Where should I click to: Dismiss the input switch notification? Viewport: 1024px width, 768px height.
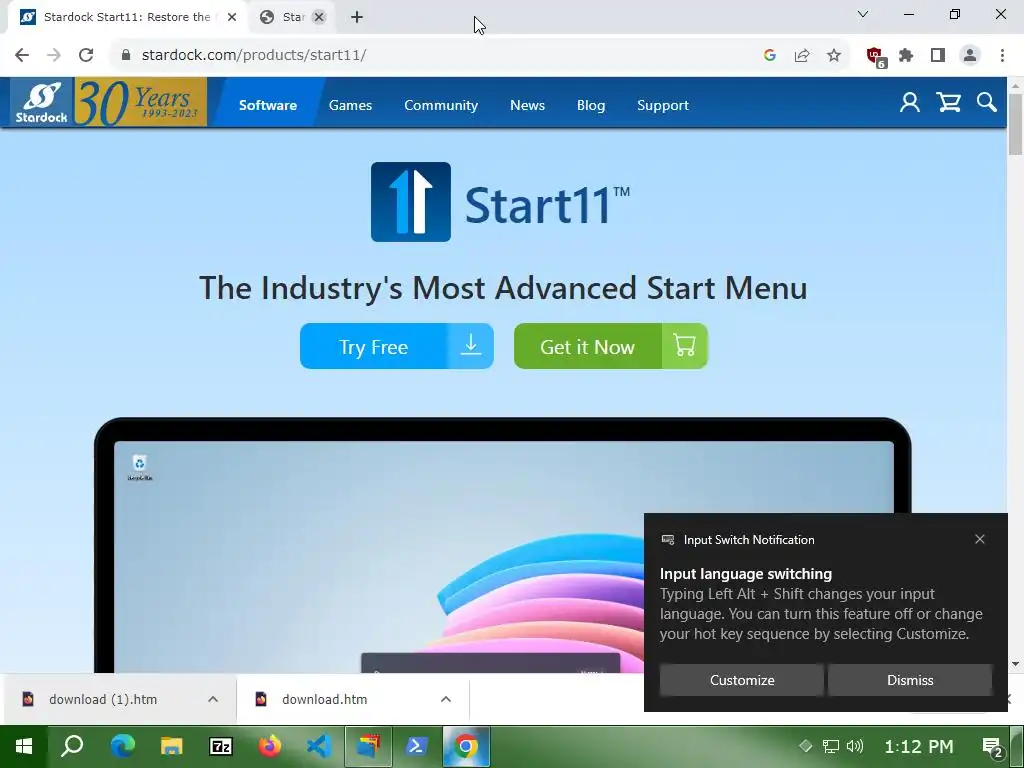coord(910,680)
